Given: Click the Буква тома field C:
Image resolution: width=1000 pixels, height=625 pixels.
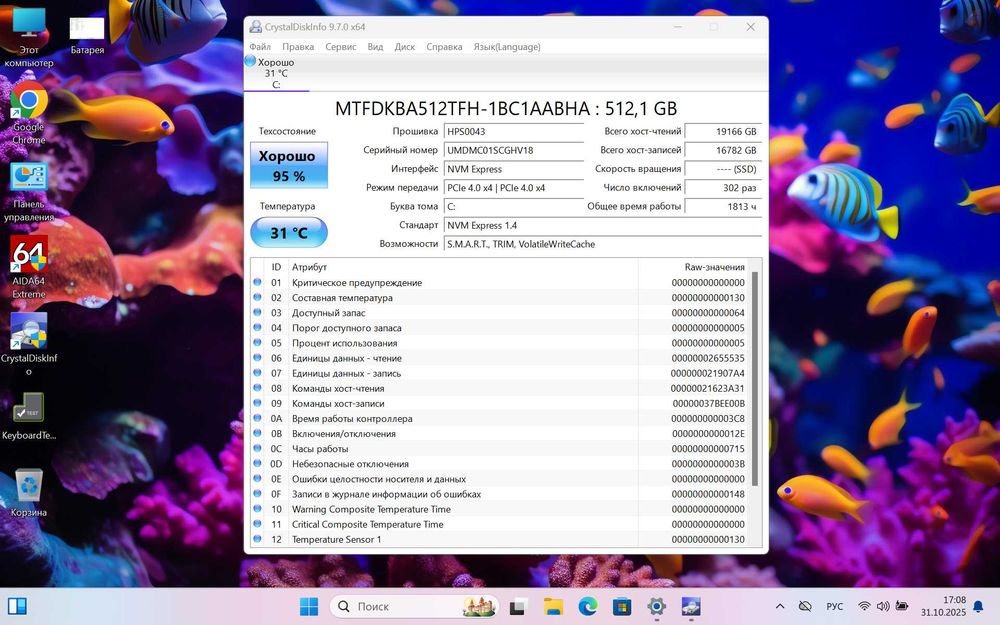Looking at the screenshot, I should pyautogui.click(x=513, y=206).
